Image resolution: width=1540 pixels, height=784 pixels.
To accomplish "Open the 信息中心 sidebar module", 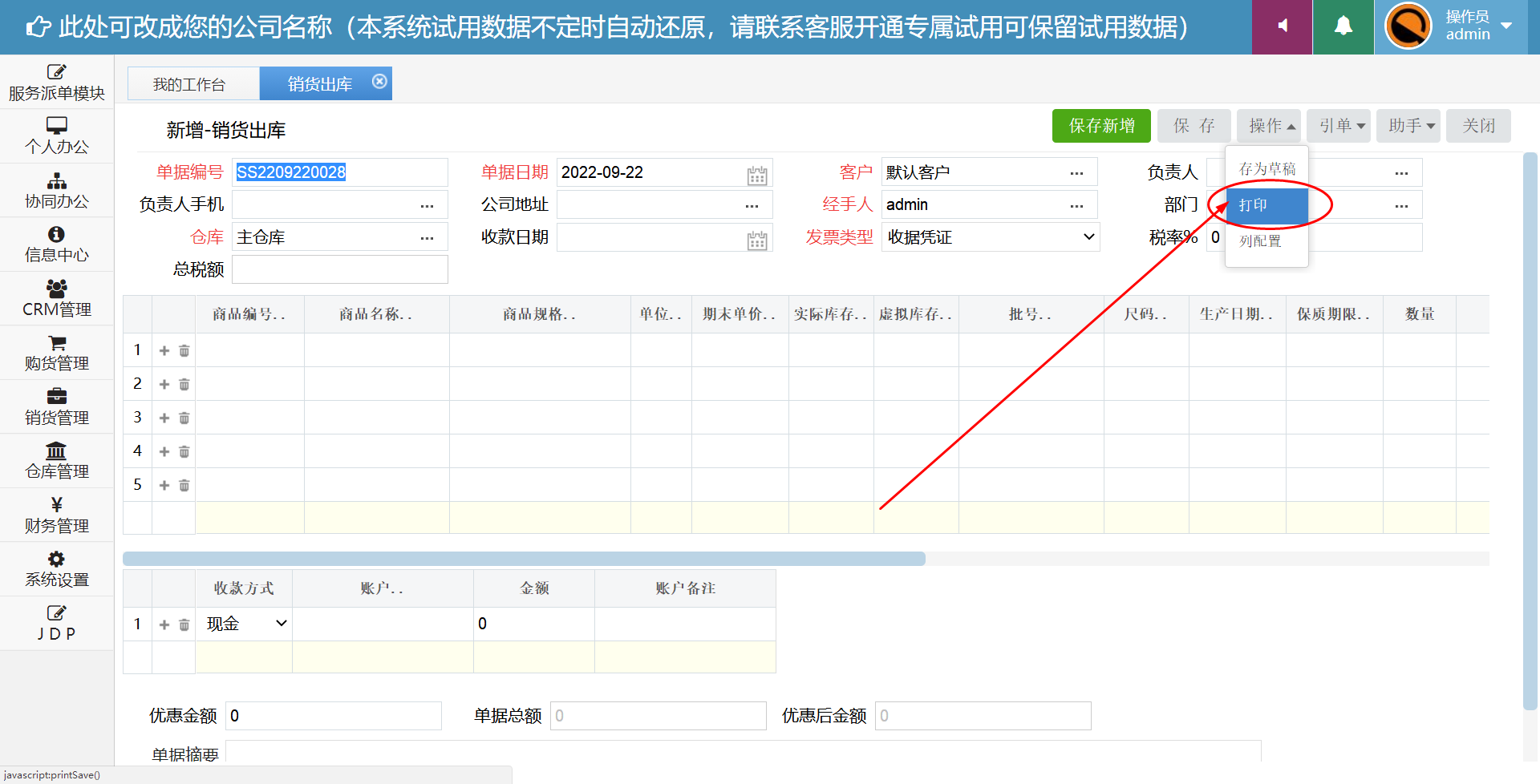I will tap(56, 244).
